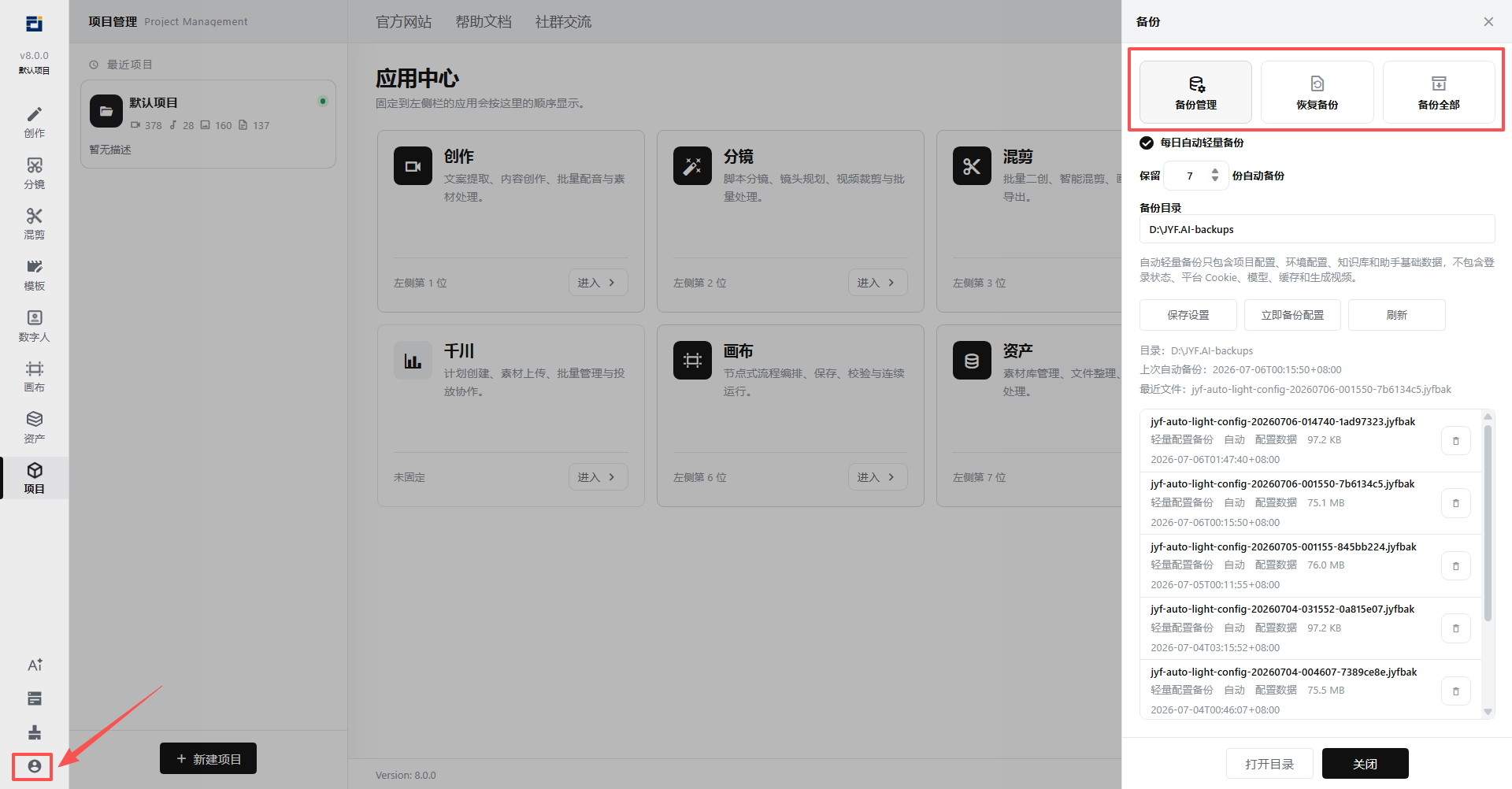Viewport: 1512px width, 789px height.
Task: Decrease the auto backup retention count
Action: (x=1215, y=180)
